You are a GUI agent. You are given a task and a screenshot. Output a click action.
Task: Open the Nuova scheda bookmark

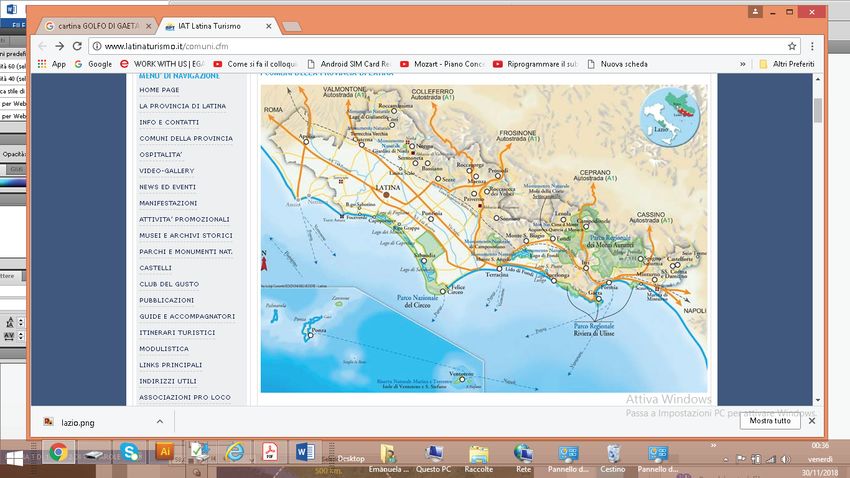[617, 64]
